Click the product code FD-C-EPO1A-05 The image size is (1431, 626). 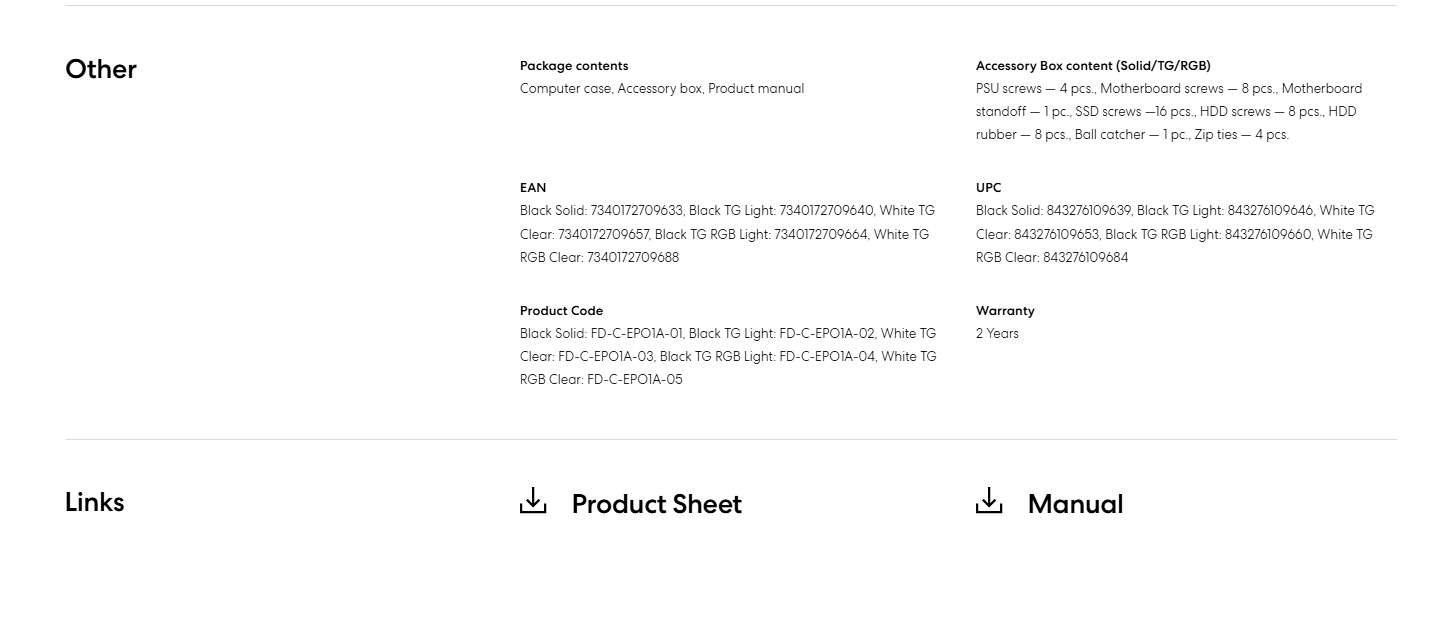634,380
